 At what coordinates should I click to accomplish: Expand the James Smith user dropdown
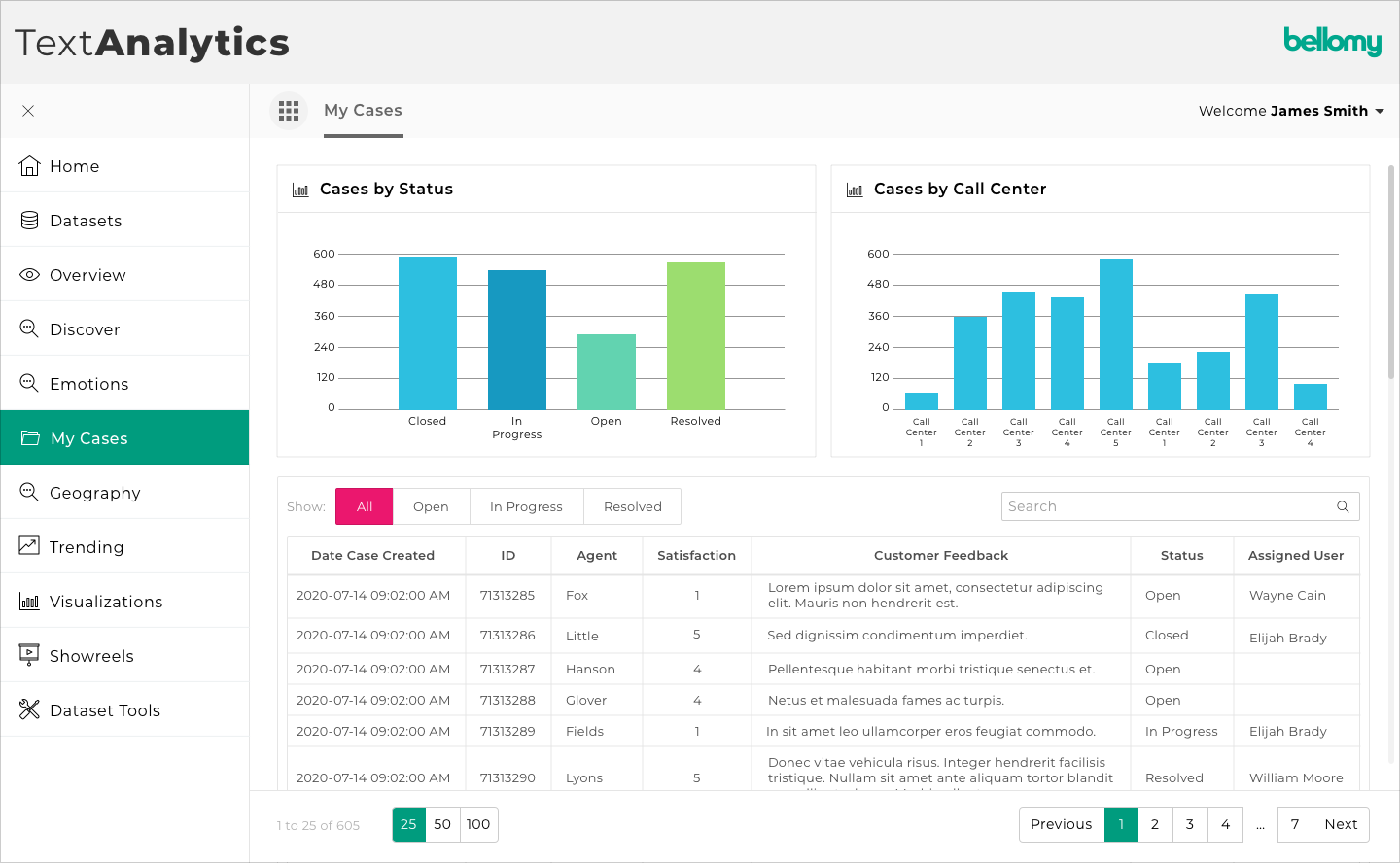[1379, 111]
